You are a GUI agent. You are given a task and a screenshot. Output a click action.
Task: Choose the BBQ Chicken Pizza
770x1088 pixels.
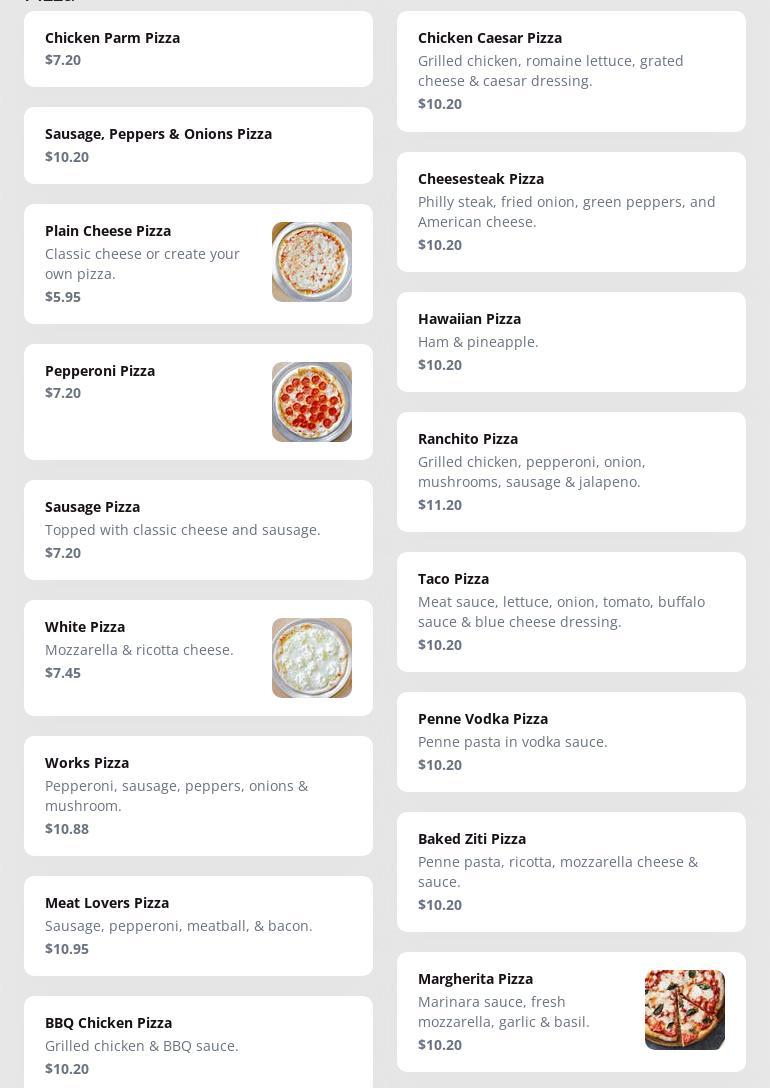(198, 1045)
